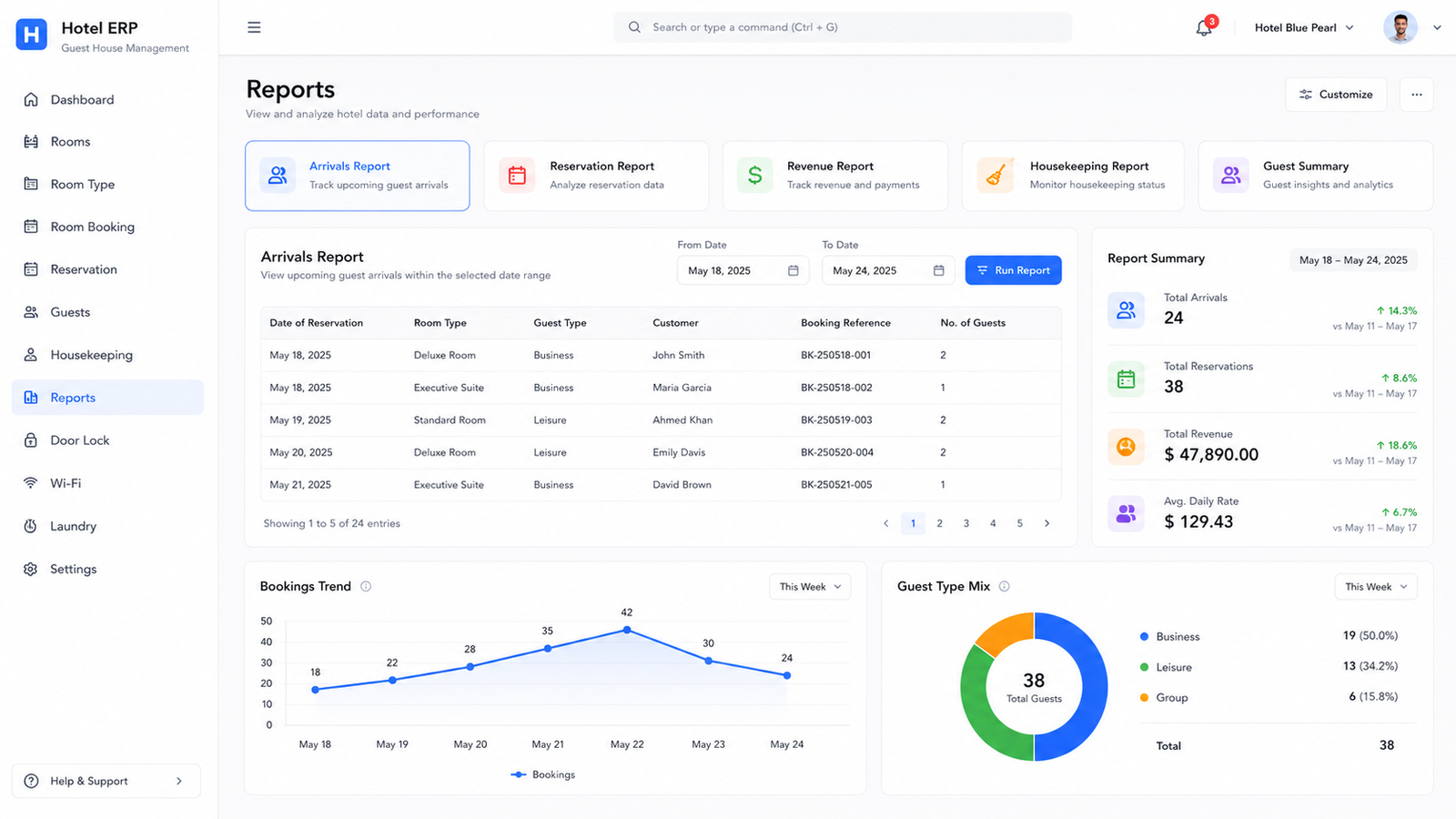The image size is (1456, 819).
Task: Click the Revenue Report dollar icon
Action: tap(754, 175)
